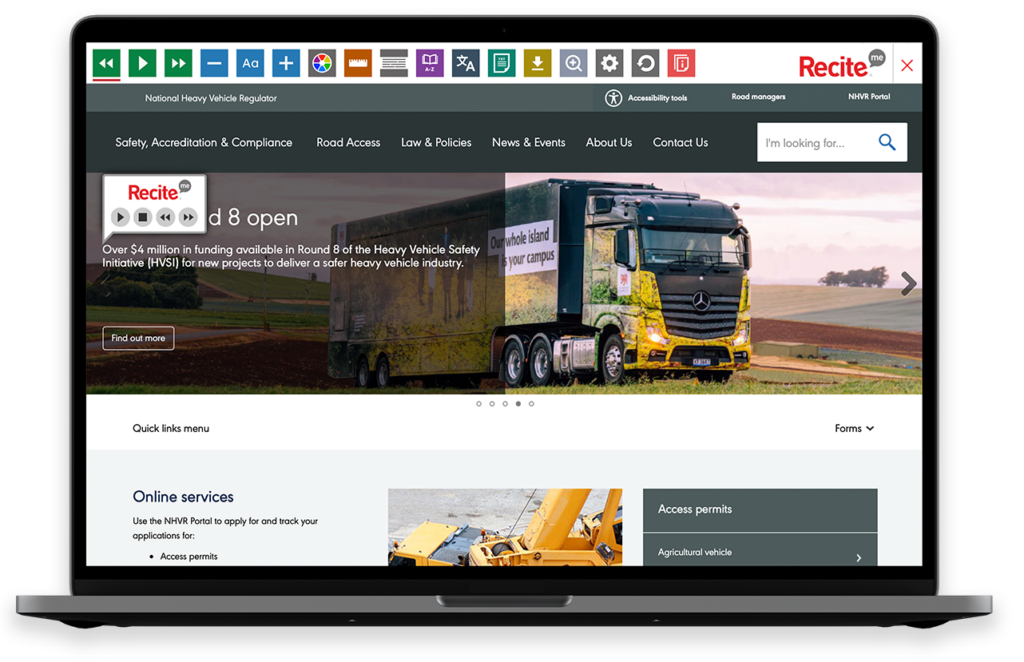This screenshot has height=662, width=1024.
Task: Increase text size with the plus icon
Action: click(286, 63)
